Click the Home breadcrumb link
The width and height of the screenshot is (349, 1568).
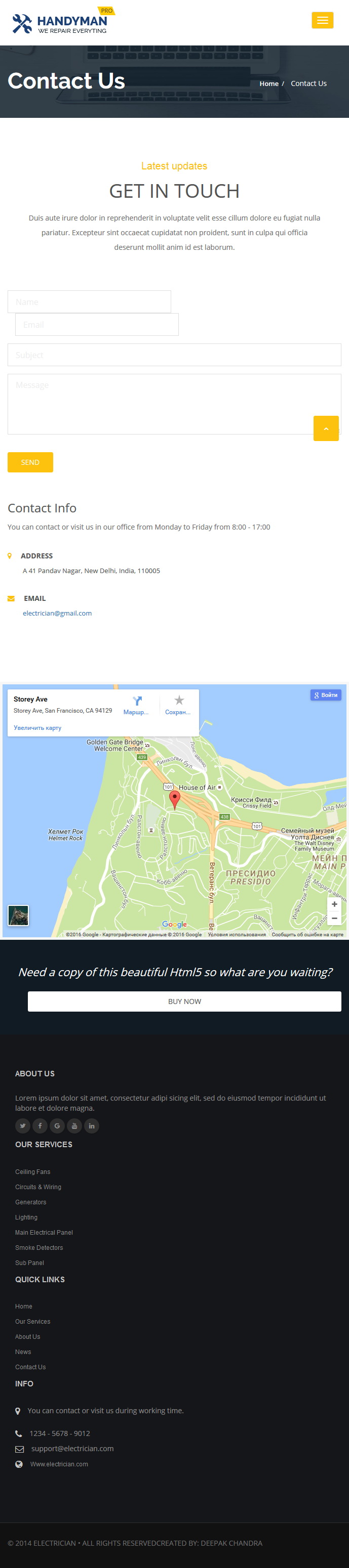pos(268,83)
